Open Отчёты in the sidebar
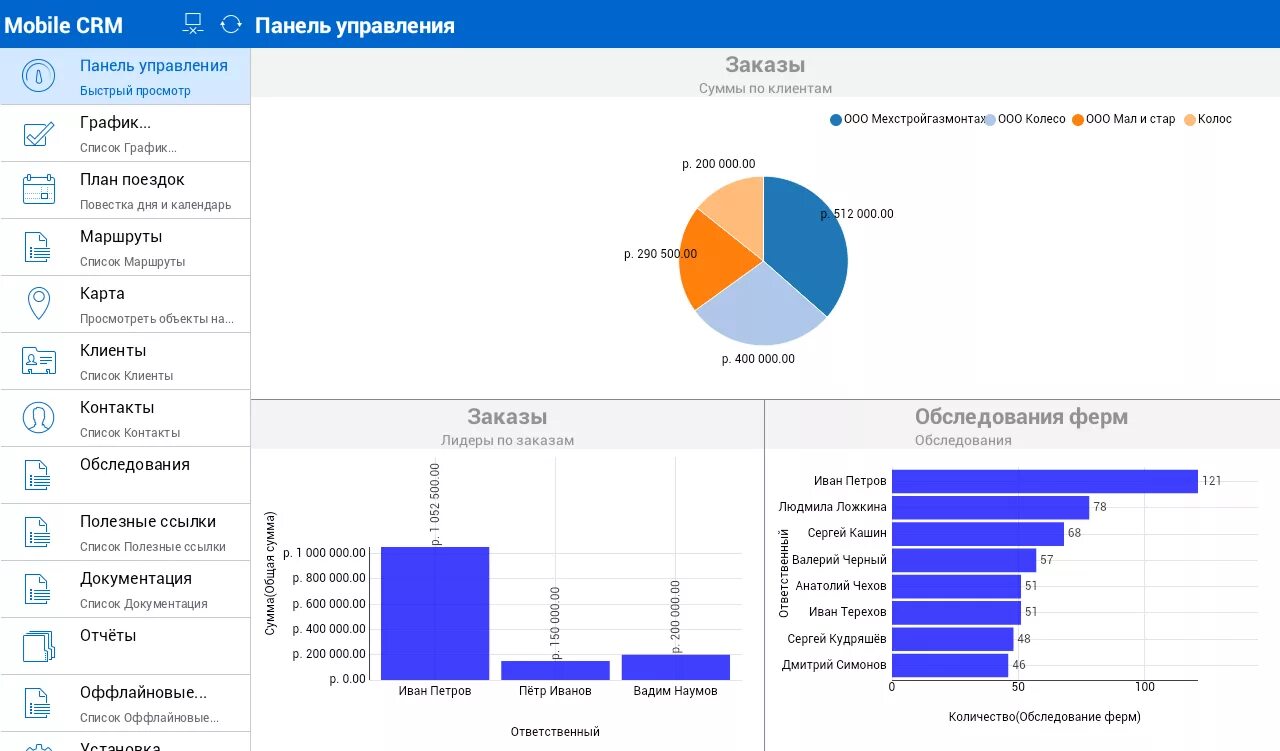The image size is (1280, 751). (125, 646)
